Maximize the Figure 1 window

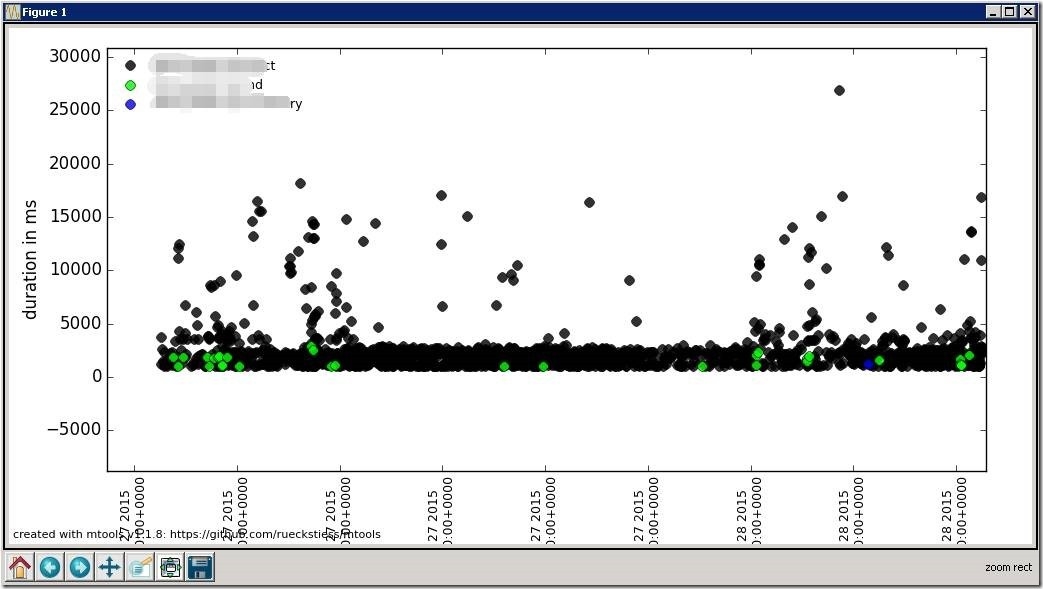[1010, 11]
